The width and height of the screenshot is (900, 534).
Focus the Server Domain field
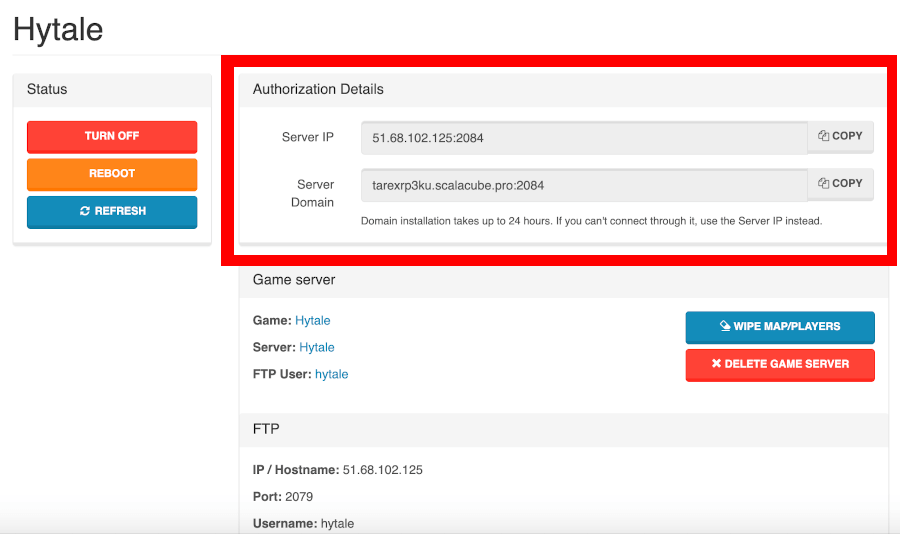(x=584, y=185)
